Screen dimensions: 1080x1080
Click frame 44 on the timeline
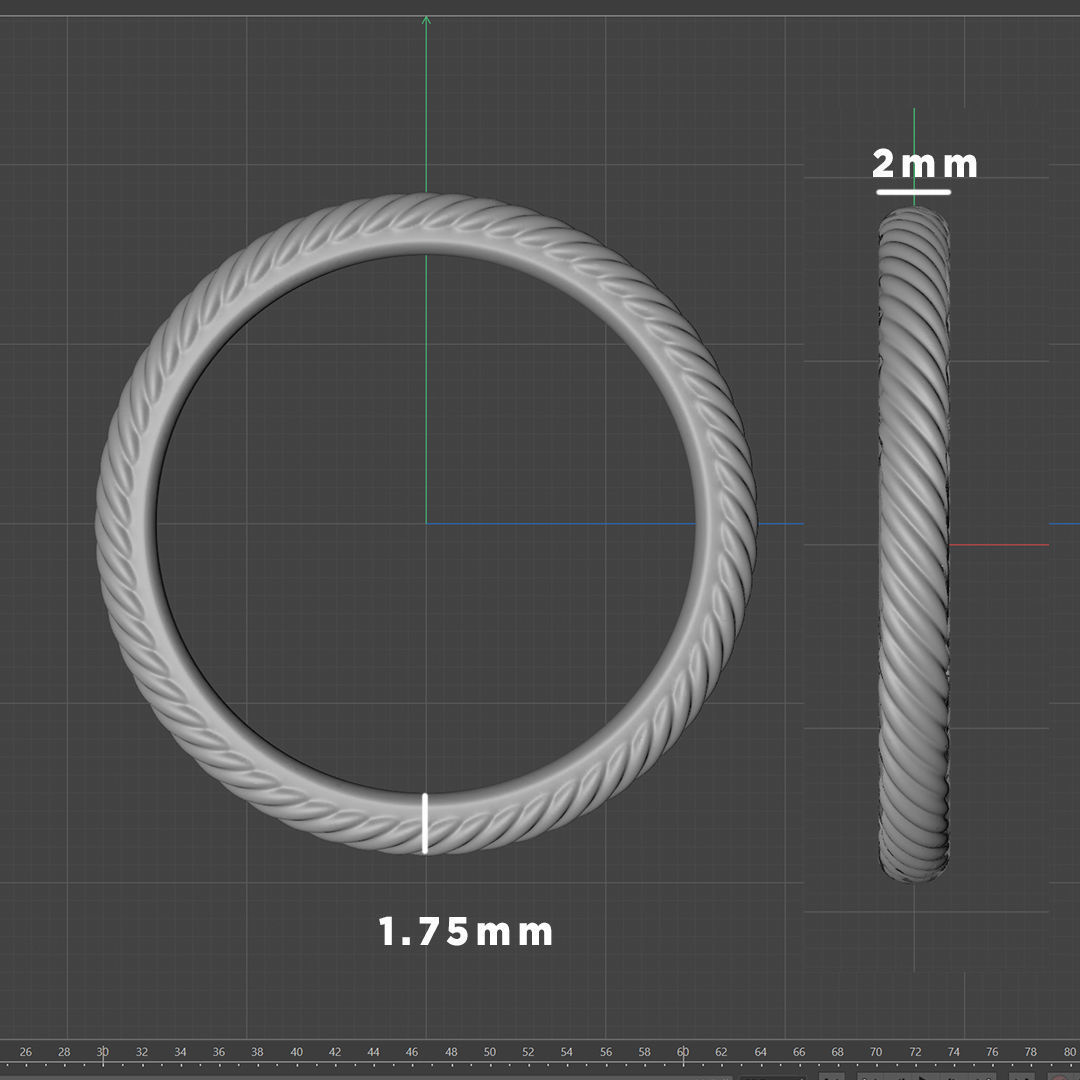pyautogui.click(x=373, y=1052)
